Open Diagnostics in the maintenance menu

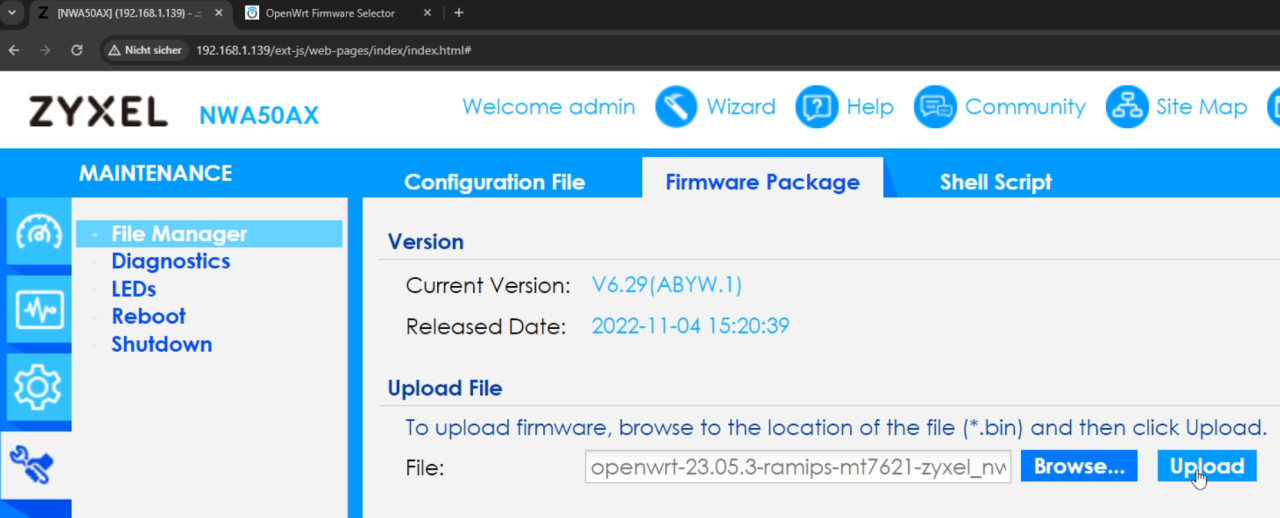click(170, 261)
